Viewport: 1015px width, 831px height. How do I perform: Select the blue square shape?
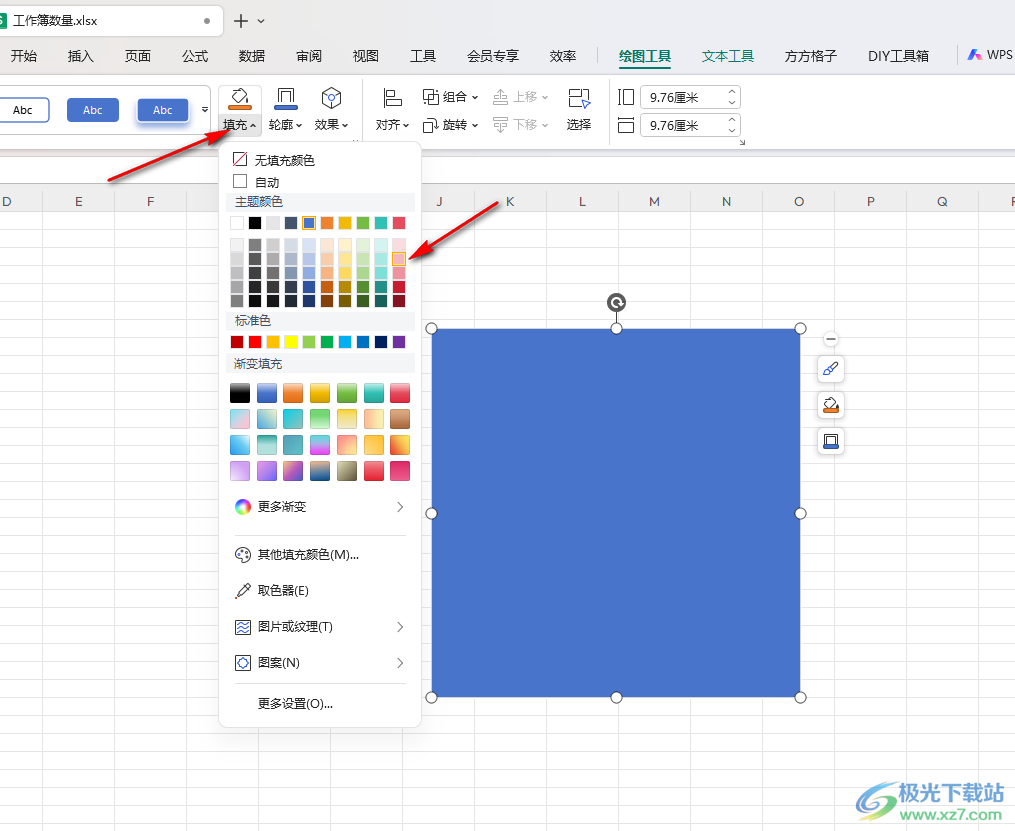(616, 513)
